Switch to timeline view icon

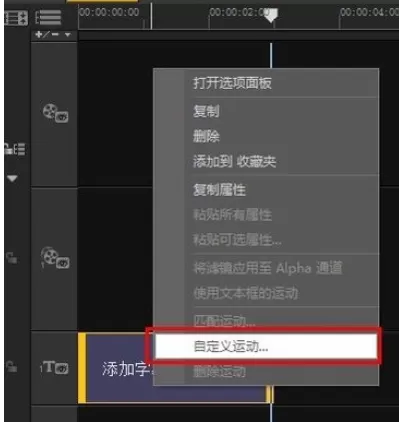point(48,17)
